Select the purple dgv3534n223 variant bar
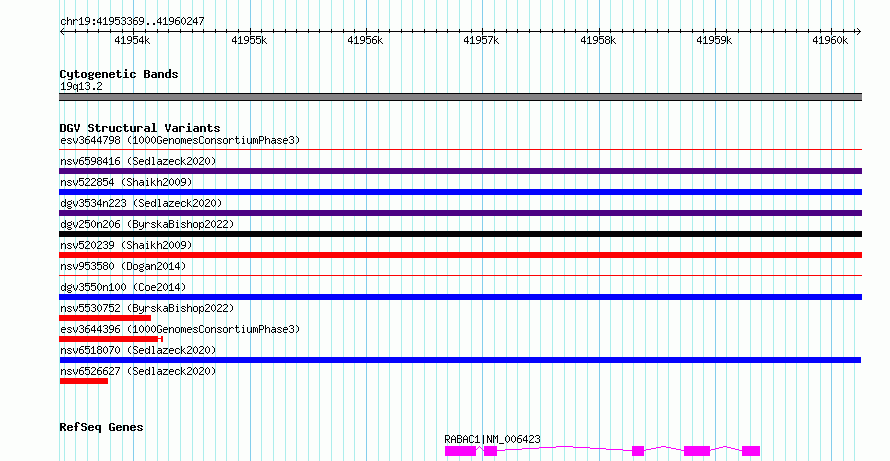 pos(460,213)
